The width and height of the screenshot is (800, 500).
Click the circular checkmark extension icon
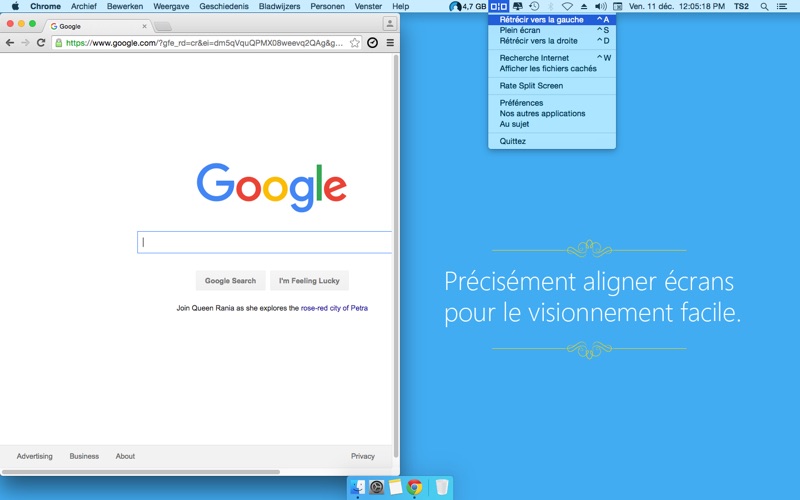(372, 43)
